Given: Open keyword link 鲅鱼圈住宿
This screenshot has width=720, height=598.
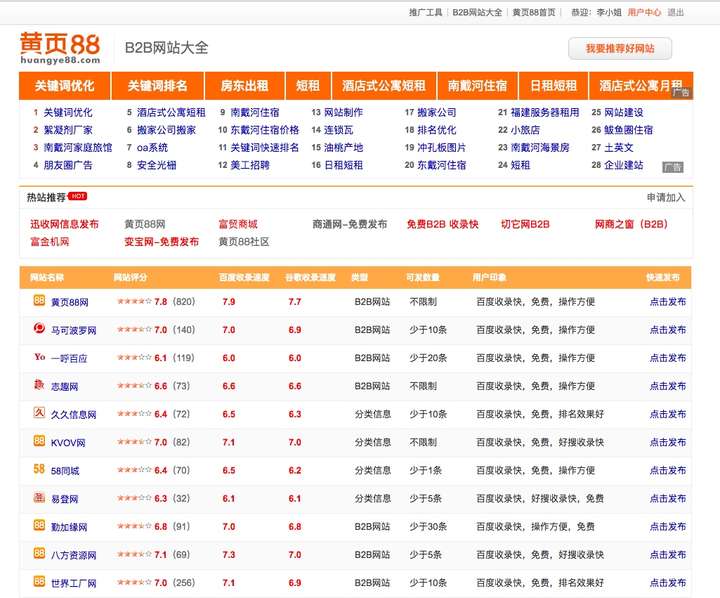Looking at the screenshot, I should pos(629,130).
